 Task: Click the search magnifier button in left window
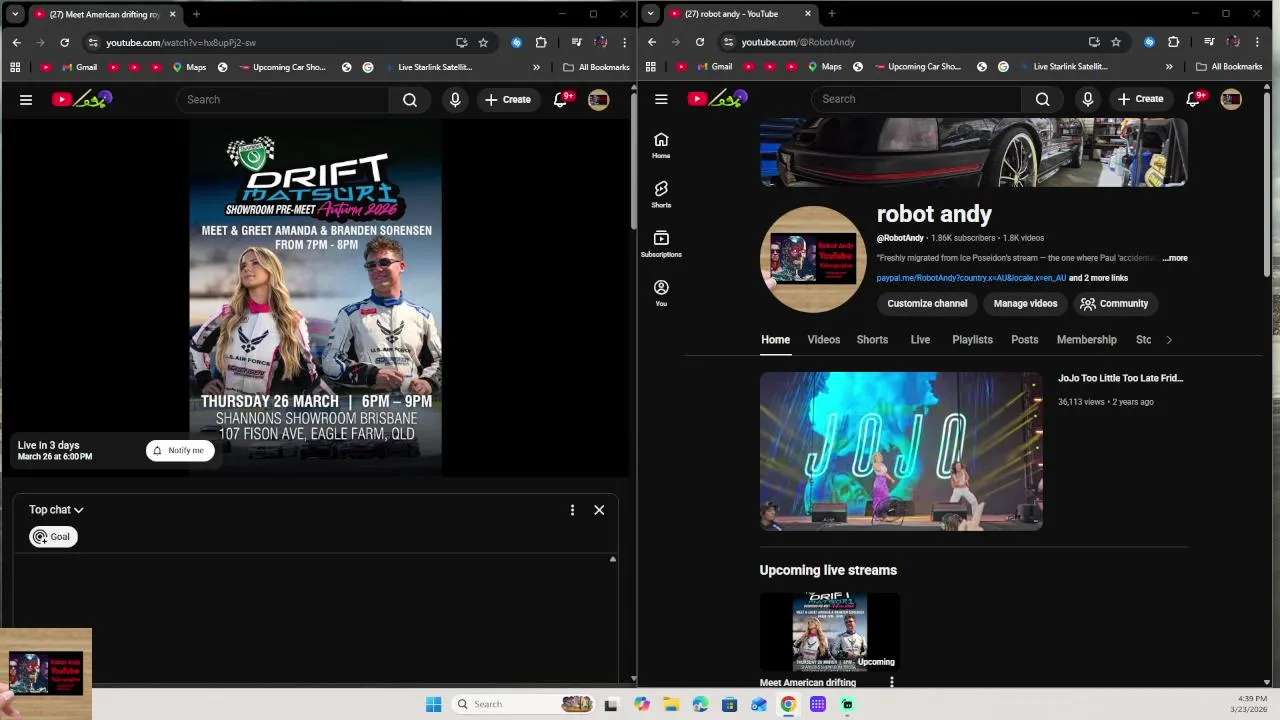[410, 99]
